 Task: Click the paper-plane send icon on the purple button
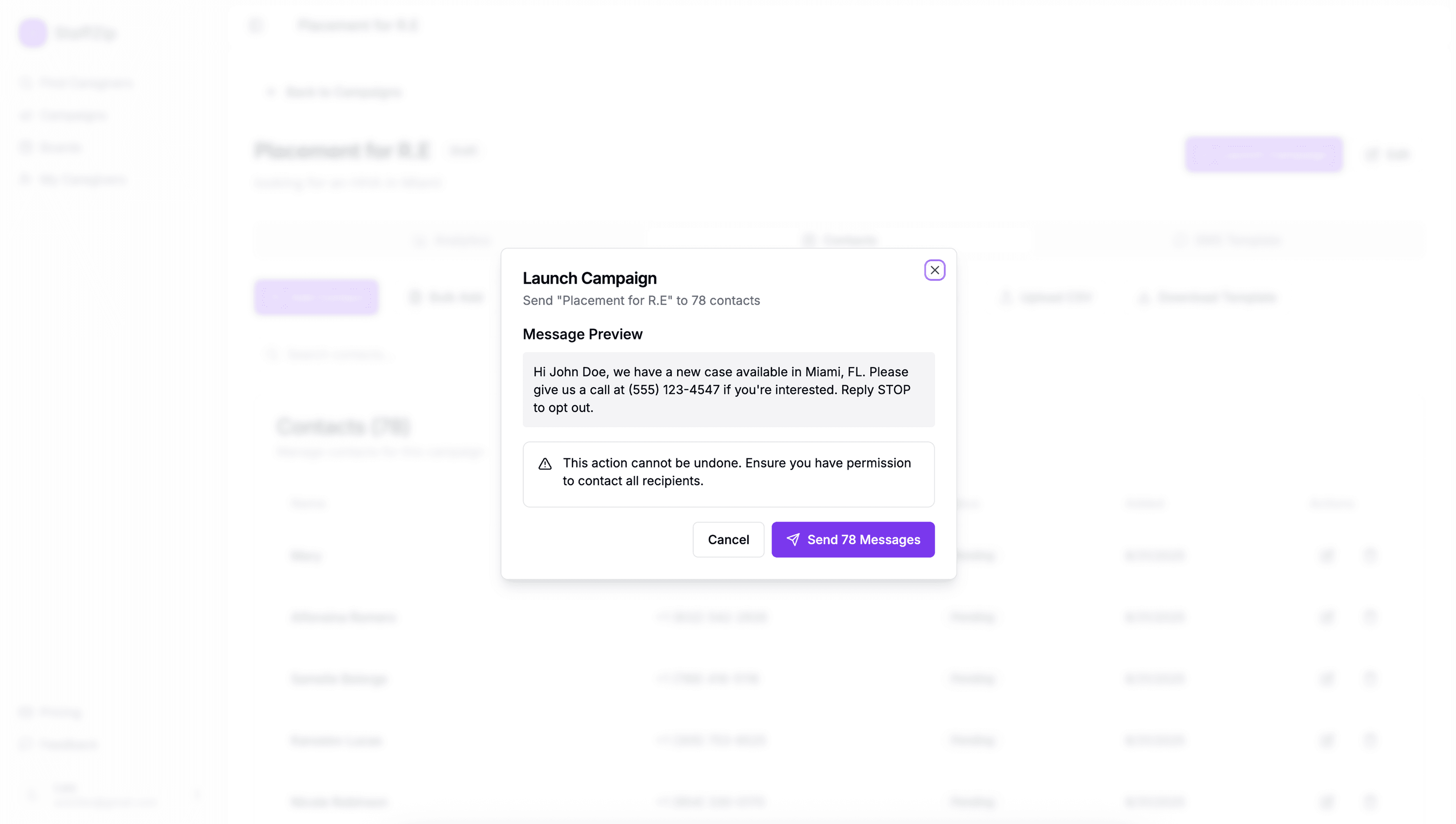point(794,539)
